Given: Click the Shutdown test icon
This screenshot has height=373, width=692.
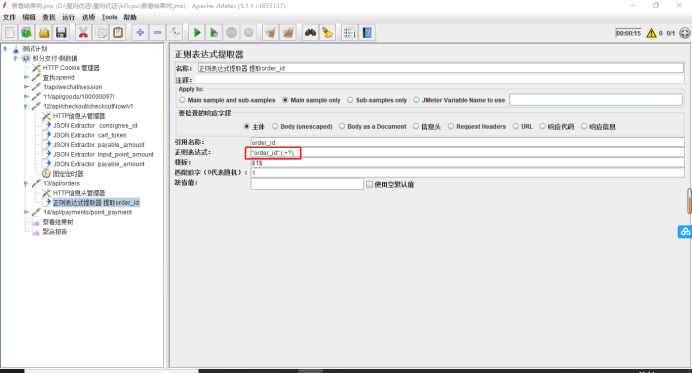Looking at the screenshot, I should tap(248, 33).
